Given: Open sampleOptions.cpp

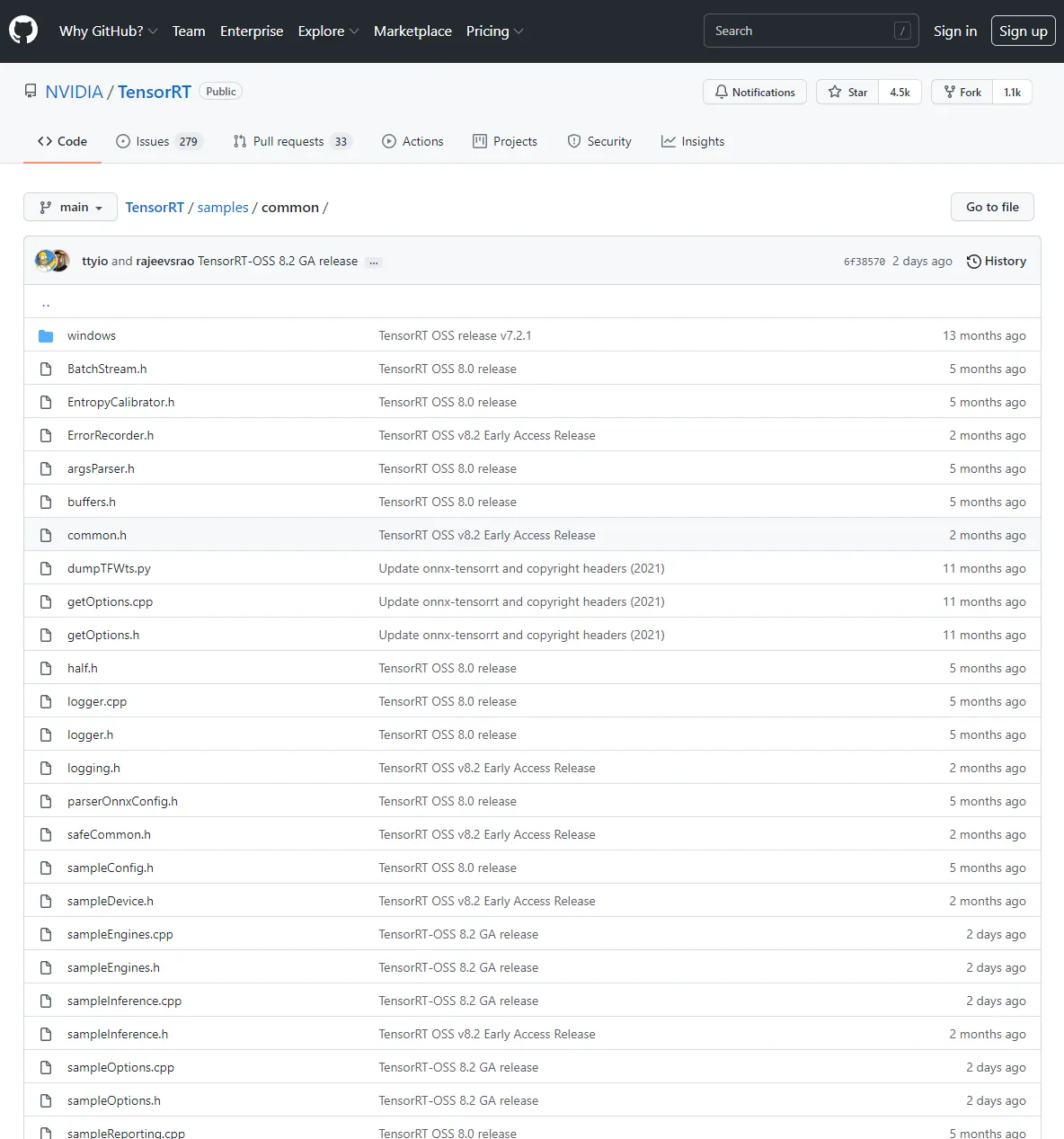Looking at the screenshot, I should 120,1067.
